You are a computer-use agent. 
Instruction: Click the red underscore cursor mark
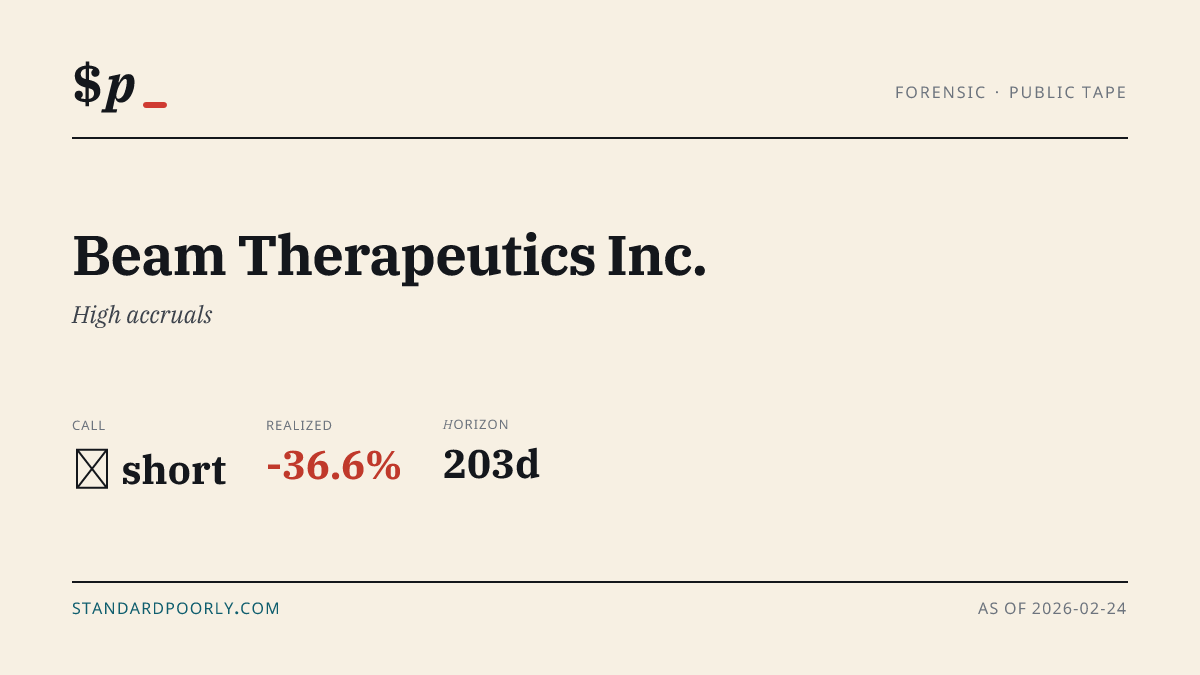tap(155, 104)
